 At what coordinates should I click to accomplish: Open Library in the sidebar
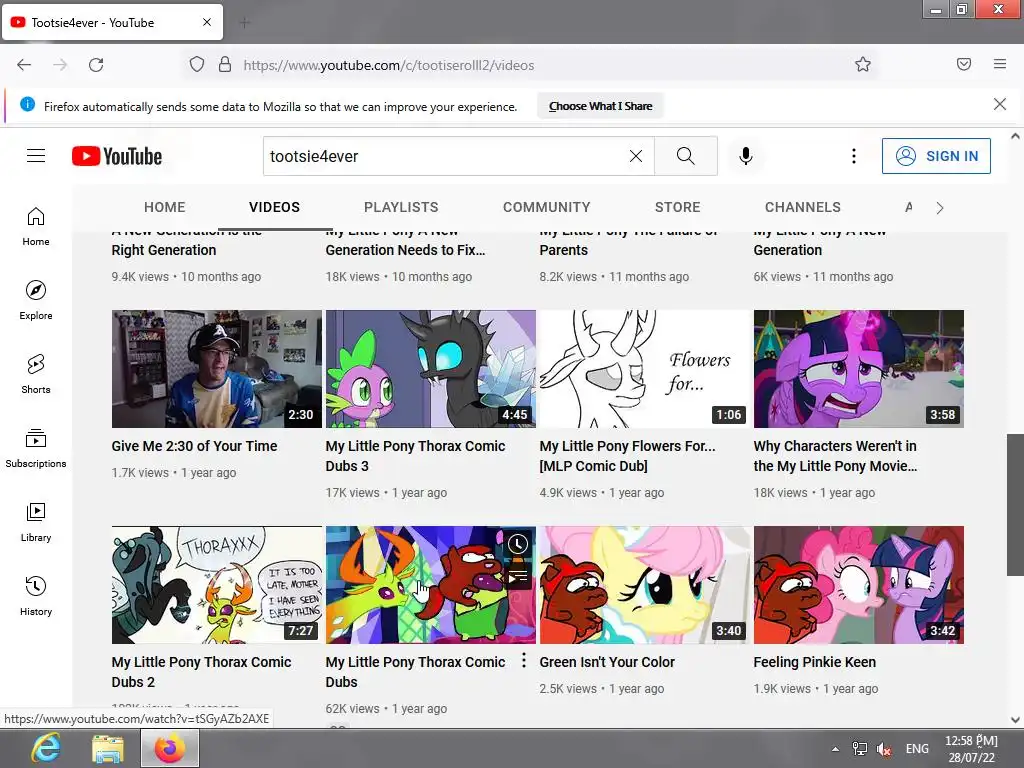(36, 522)
